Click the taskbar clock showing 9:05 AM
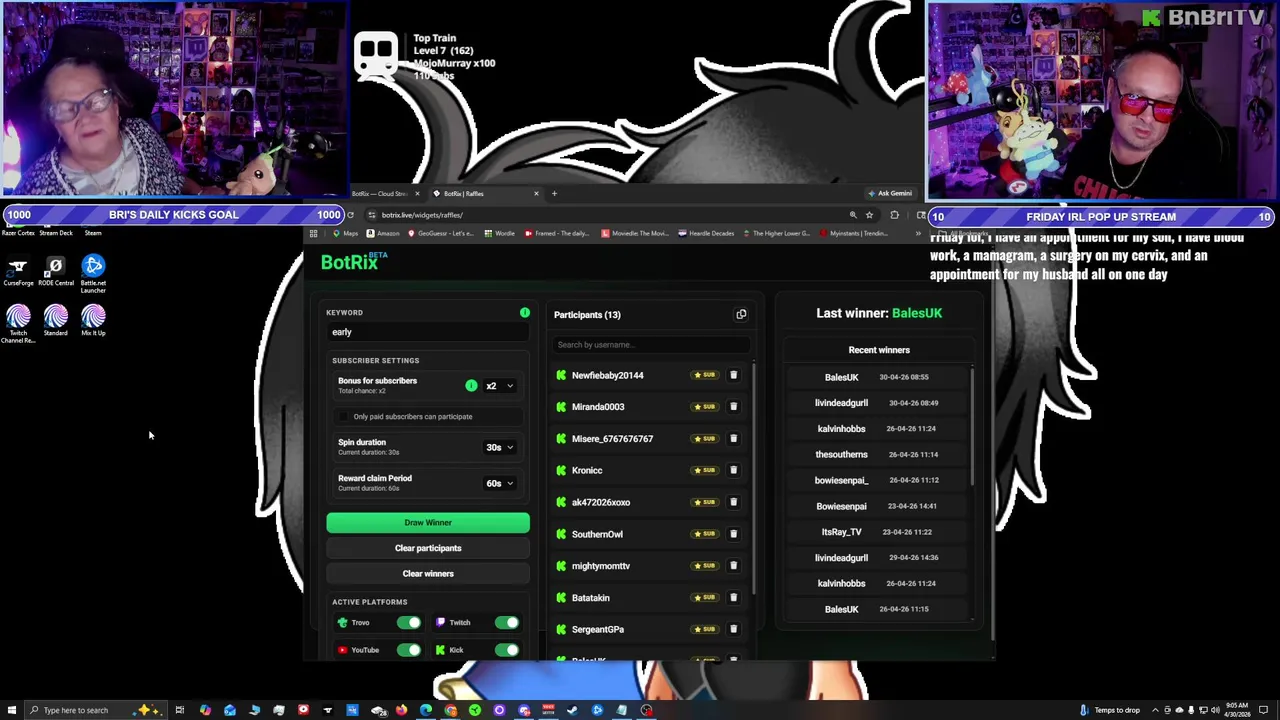Image resolution: width=1280 pixels, height=720 pixels. 1238,710
